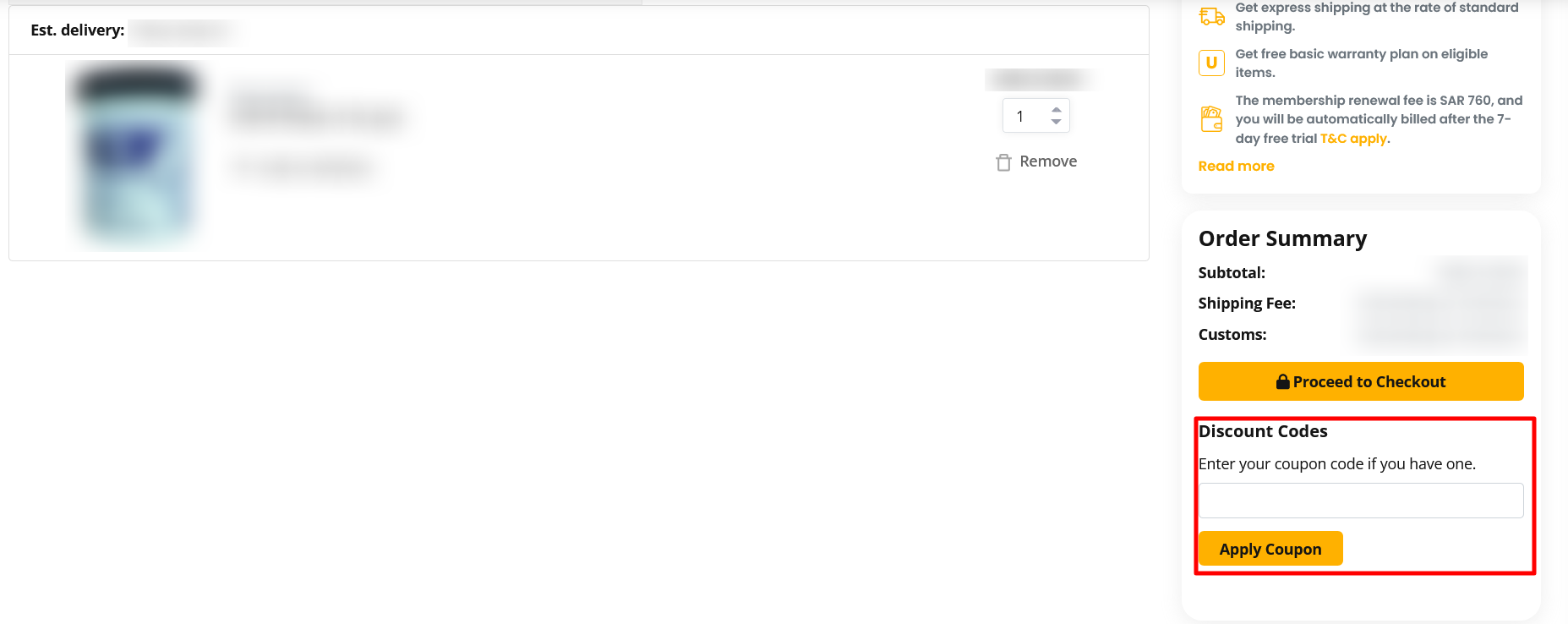Image resolution: width=1568 pixels, height=624 pixels.
Task: Decrease item quantity with the down arrow
Action: (x=1056, y=122)
